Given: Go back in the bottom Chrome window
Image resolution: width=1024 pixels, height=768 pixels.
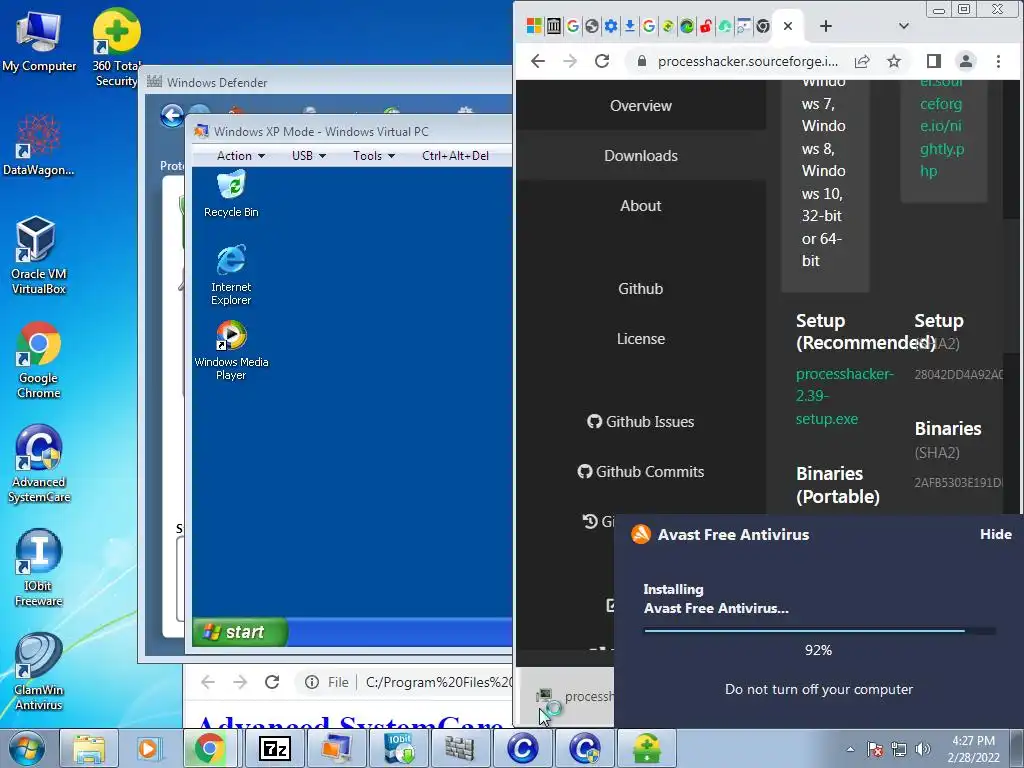Looking at the screenshot, I should click(208, 682).
